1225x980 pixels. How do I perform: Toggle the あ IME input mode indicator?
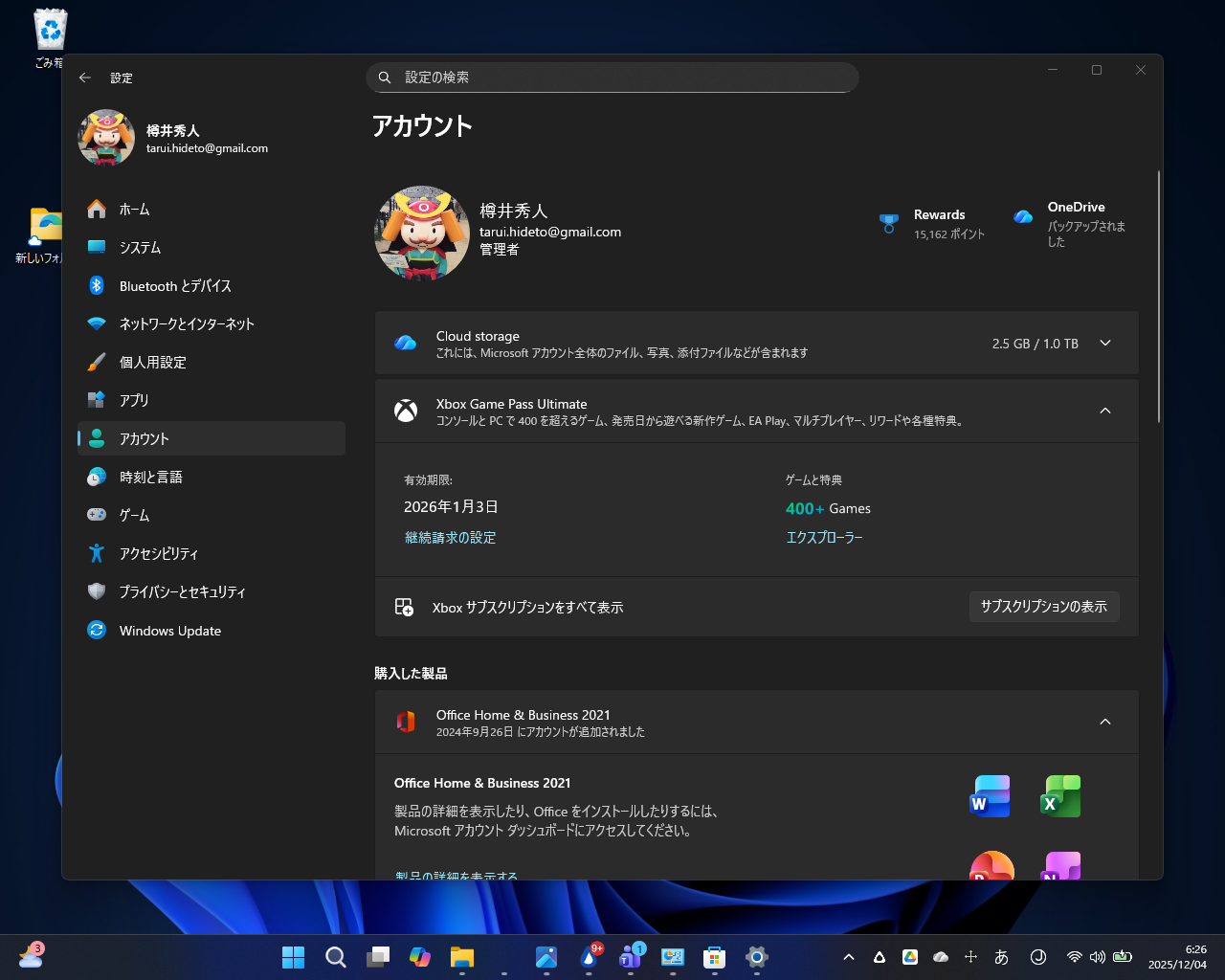click(1001, 957)
